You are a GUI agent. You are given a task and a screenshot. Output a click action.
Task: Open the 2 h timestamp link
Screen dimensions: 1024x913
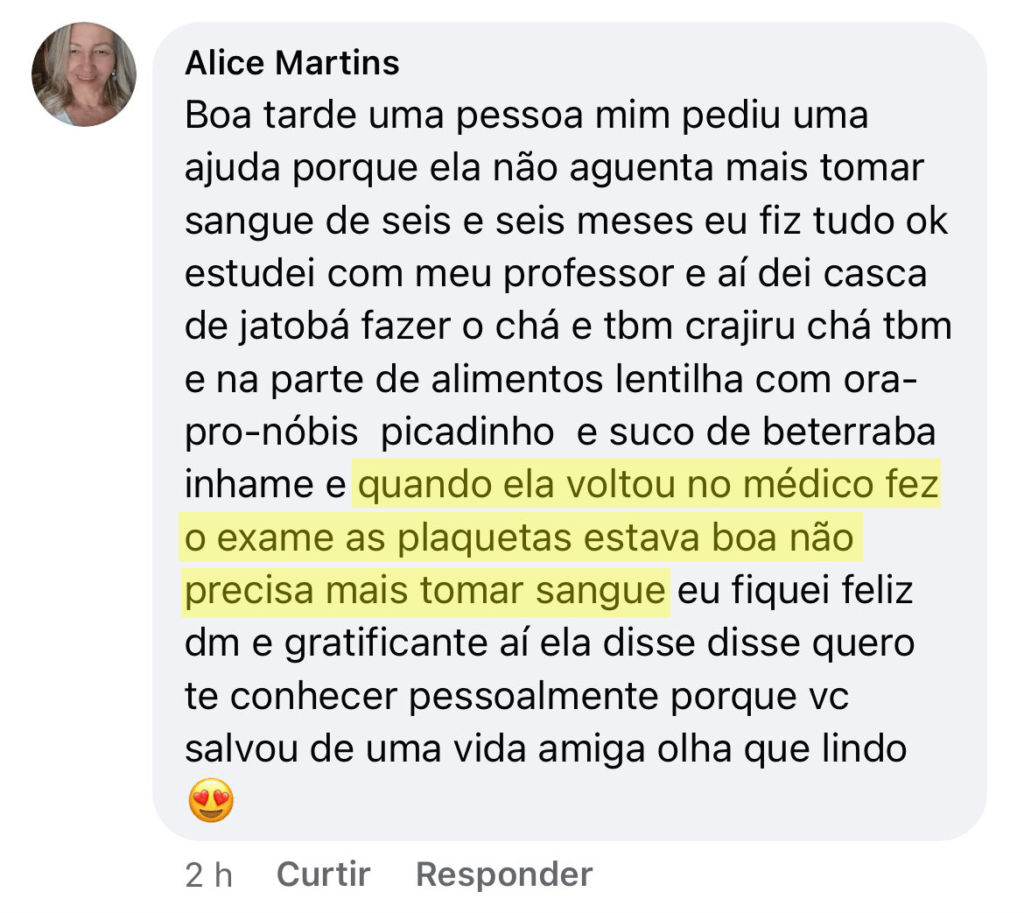(x=209, y=874)
